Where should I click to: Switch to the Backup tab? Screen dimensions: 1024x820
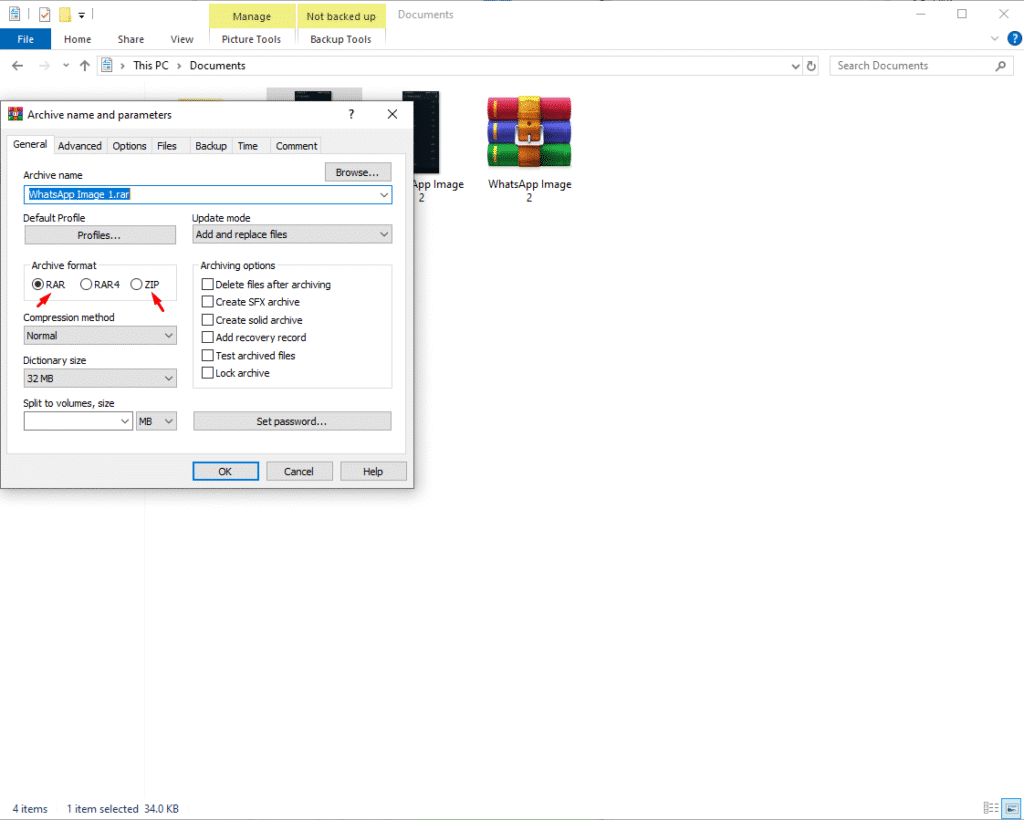click(211, 146)
